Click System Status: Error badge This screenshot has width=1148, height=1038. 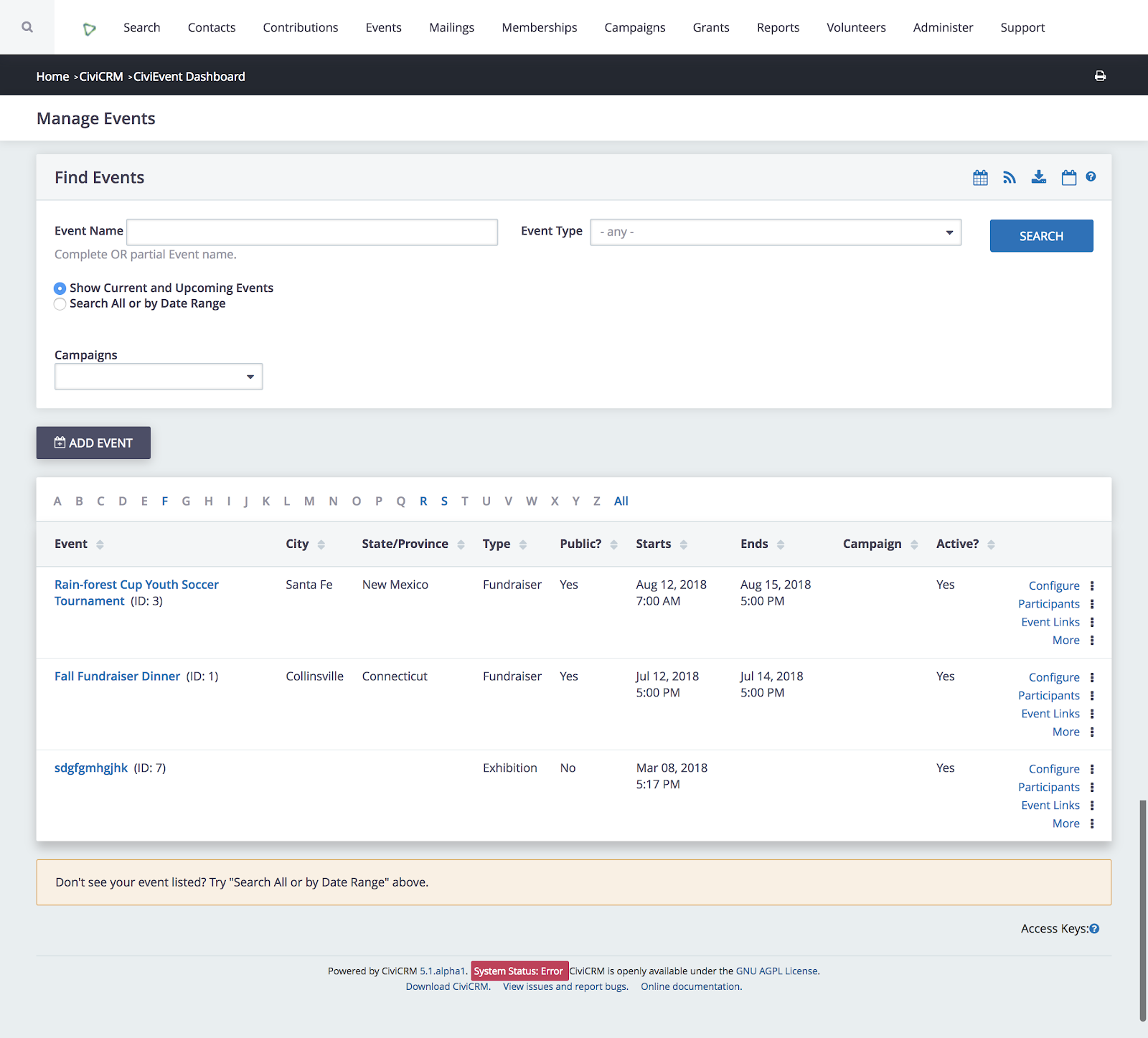pos(519,971)
